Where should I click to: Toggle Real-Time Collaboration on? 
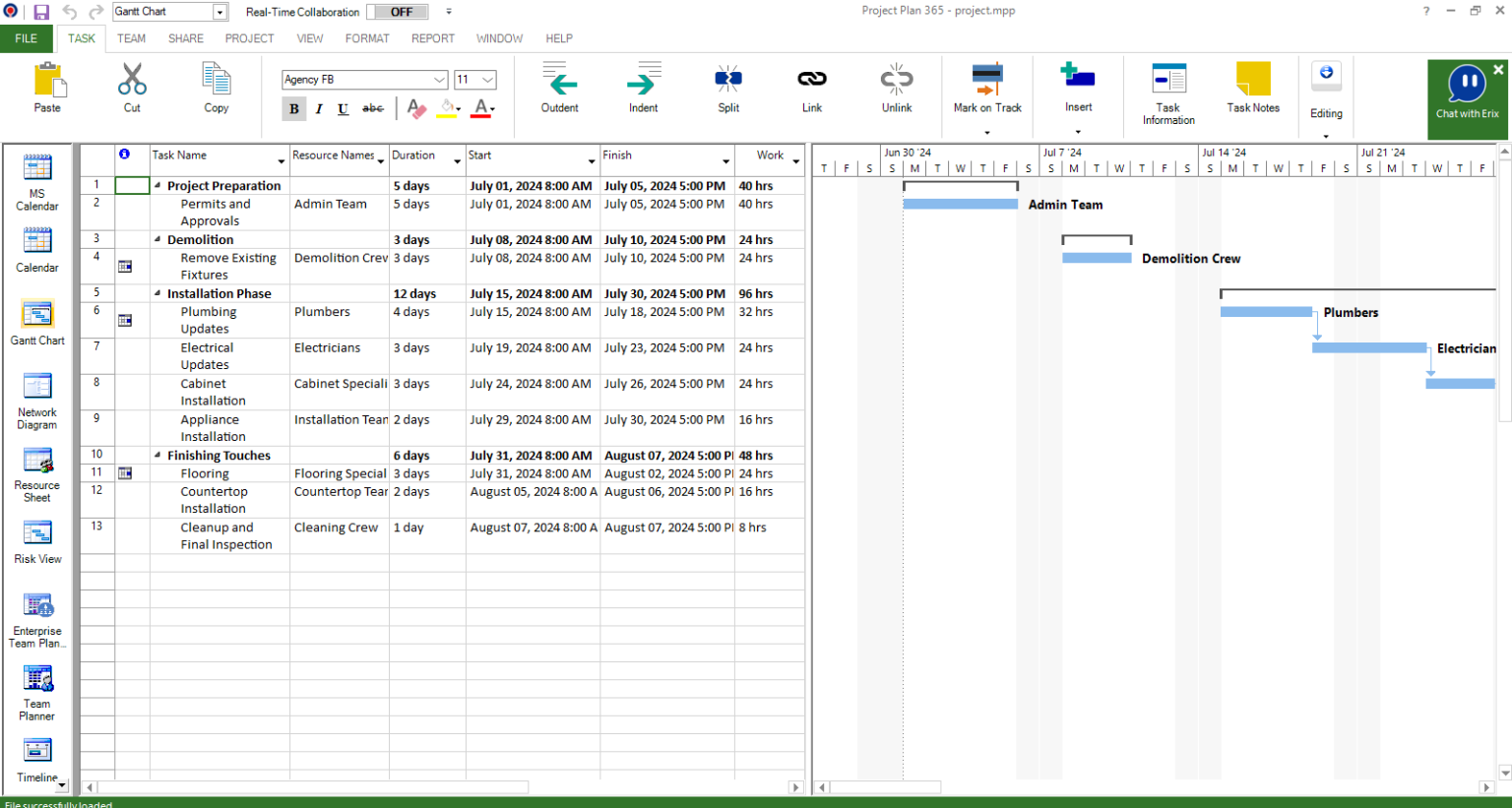pyautogui.click(x=398, y=12)
